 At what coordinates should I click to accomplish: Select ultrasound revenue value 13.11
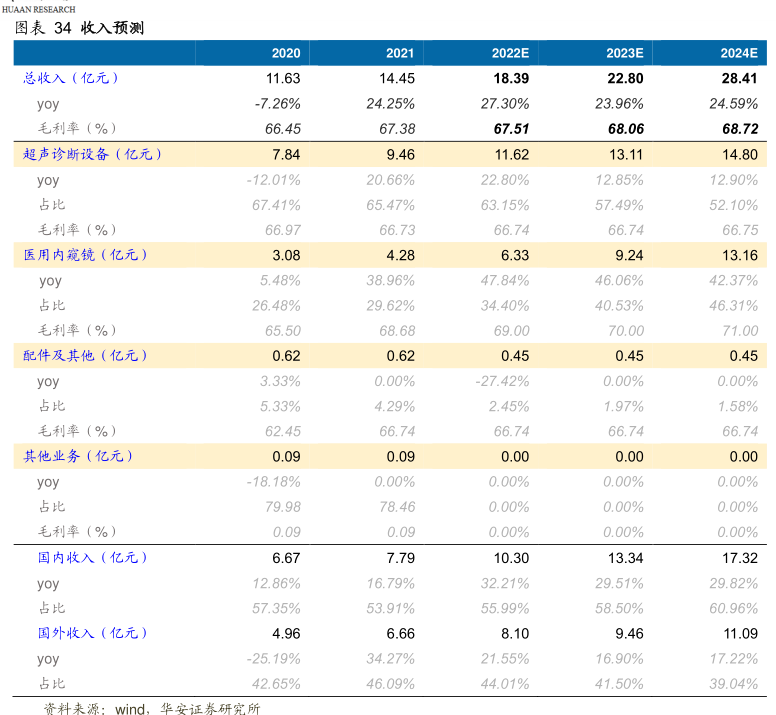pyautogui.click(x=626, y=155)
